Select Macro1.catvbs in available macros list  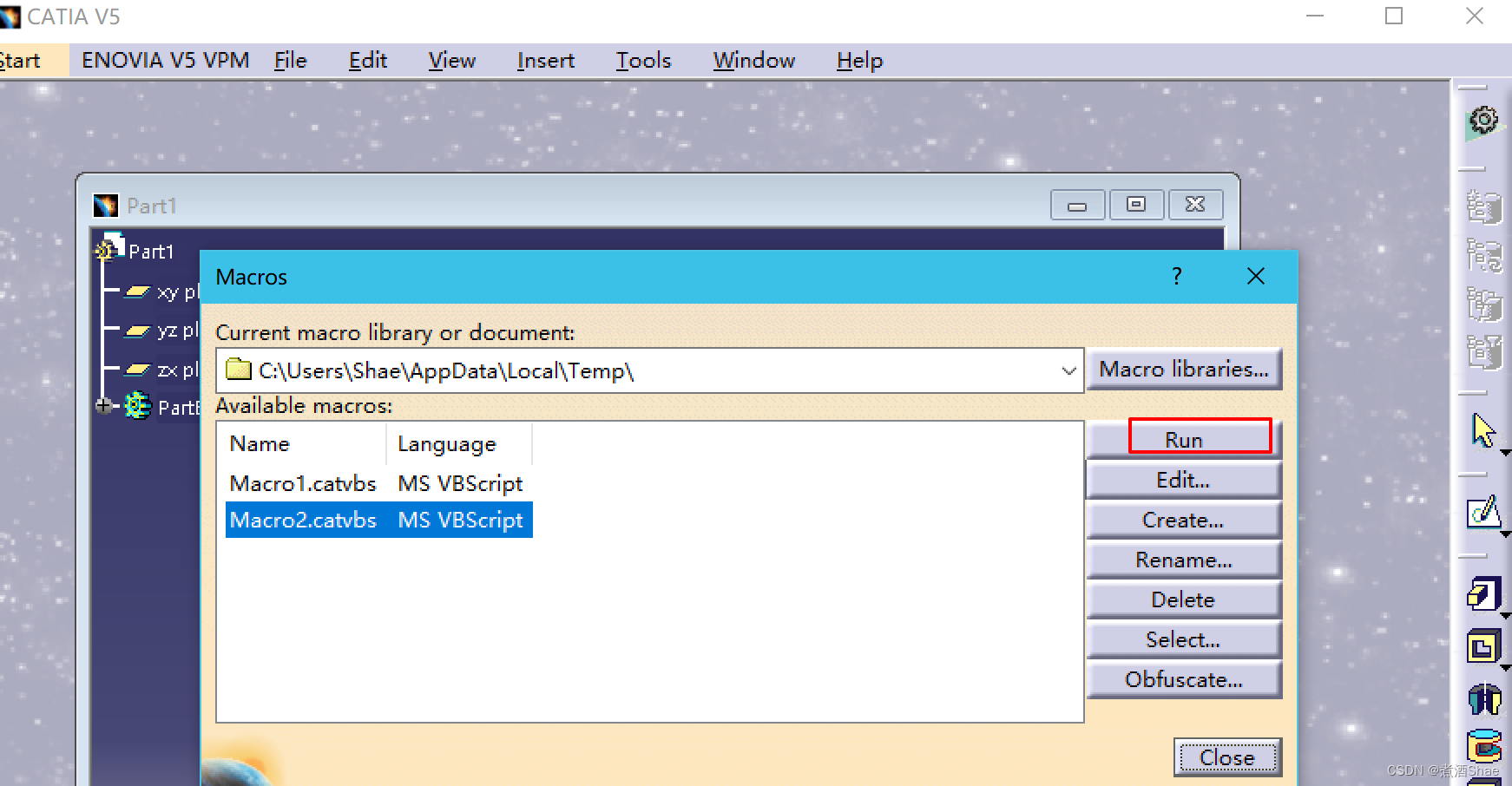[x=303, y=483]
